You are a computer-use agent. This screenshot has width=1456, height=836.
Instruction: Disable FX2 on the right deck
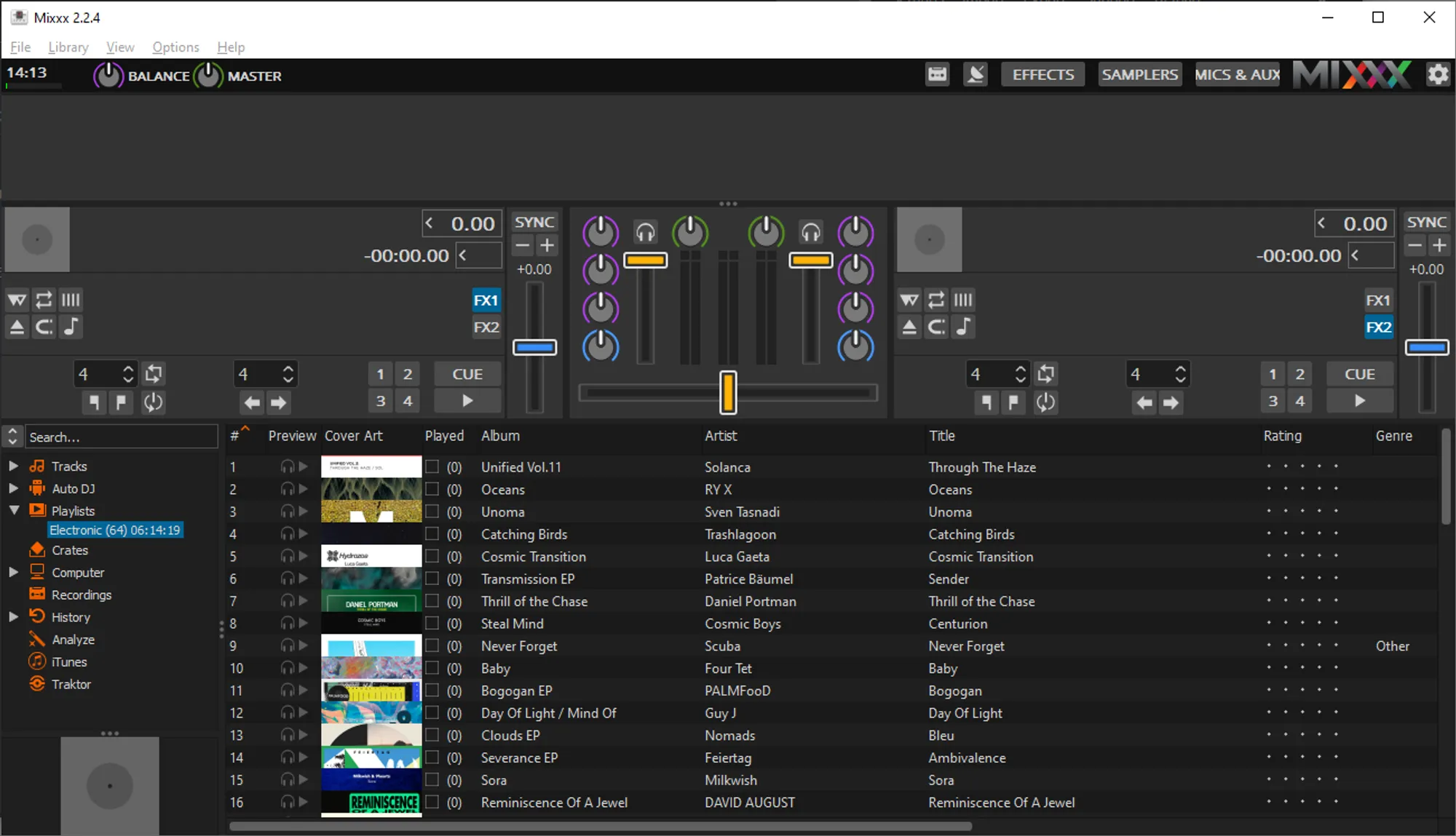(1377, 327)
